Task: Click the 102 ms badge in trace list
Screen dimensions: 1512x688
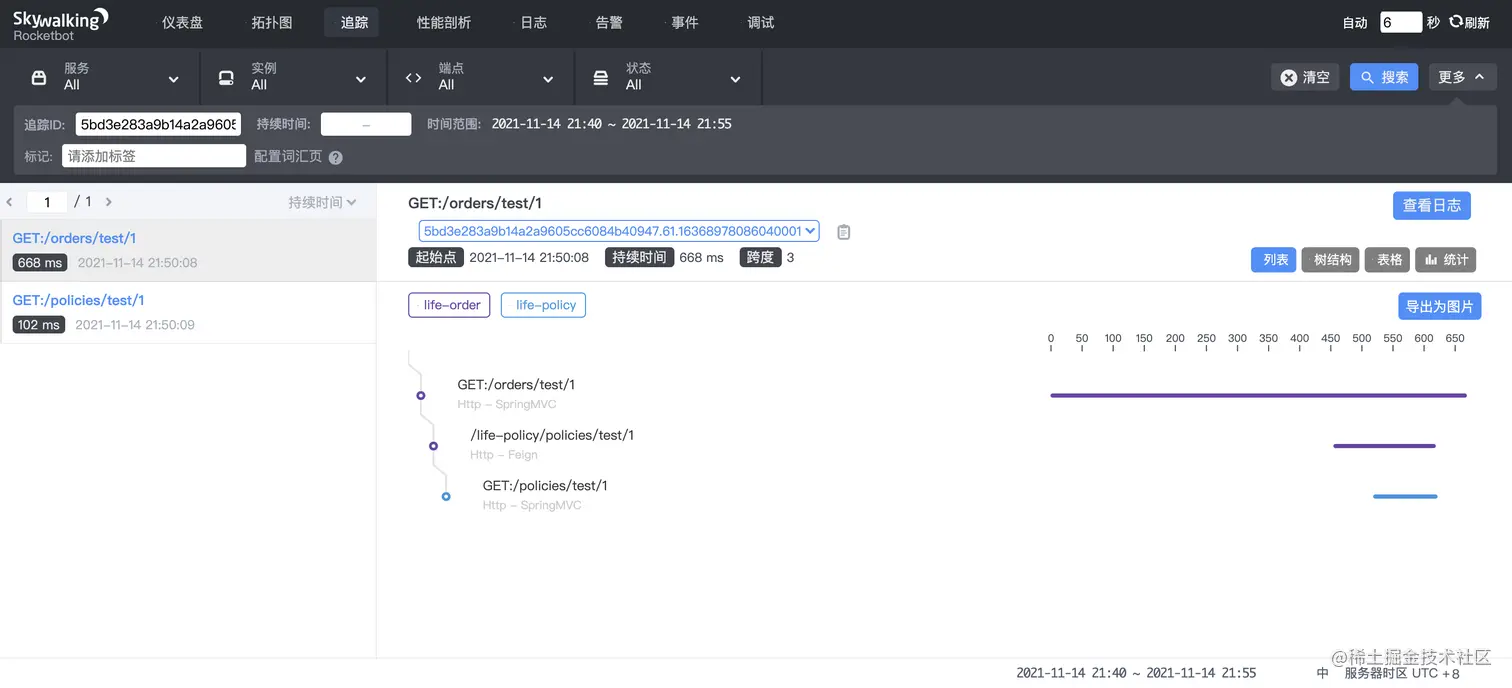Action: pyautogui.click(x=39, y=325)
